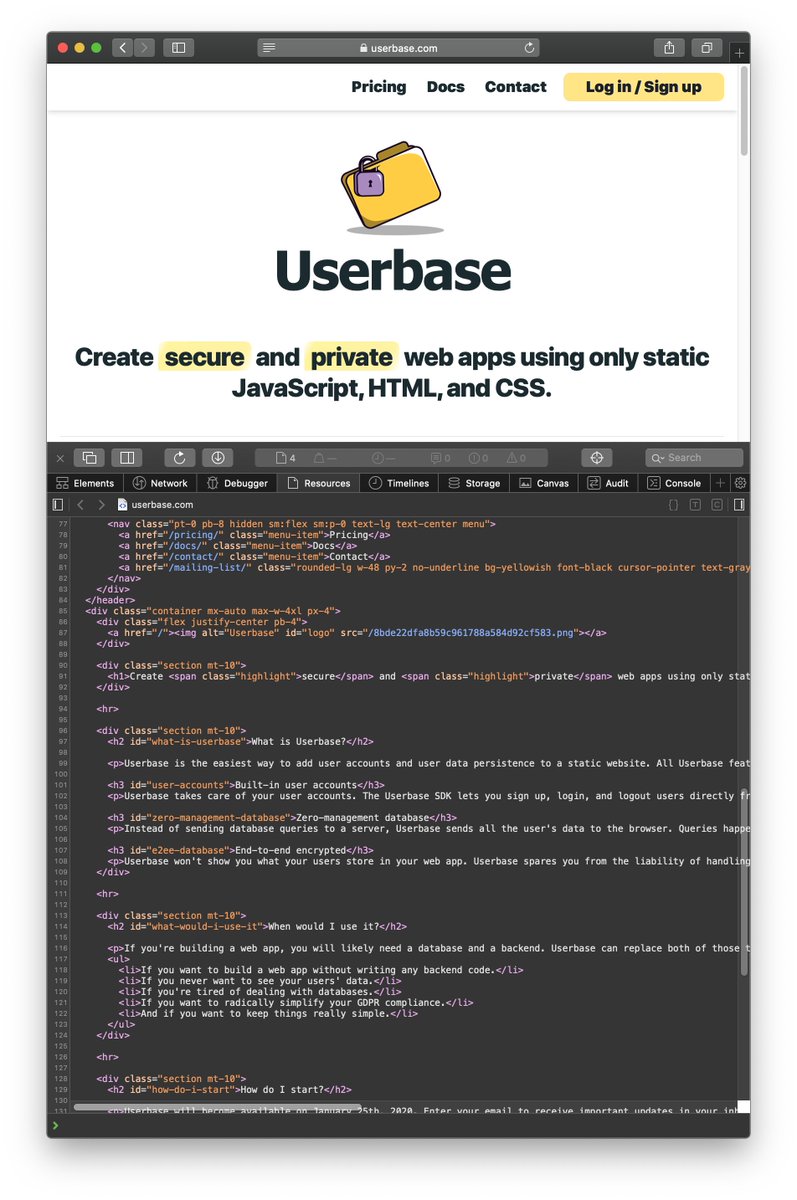Screen dimensions: 797x1200
Task: Open the Timelines tab
Action: click(399, 483)
